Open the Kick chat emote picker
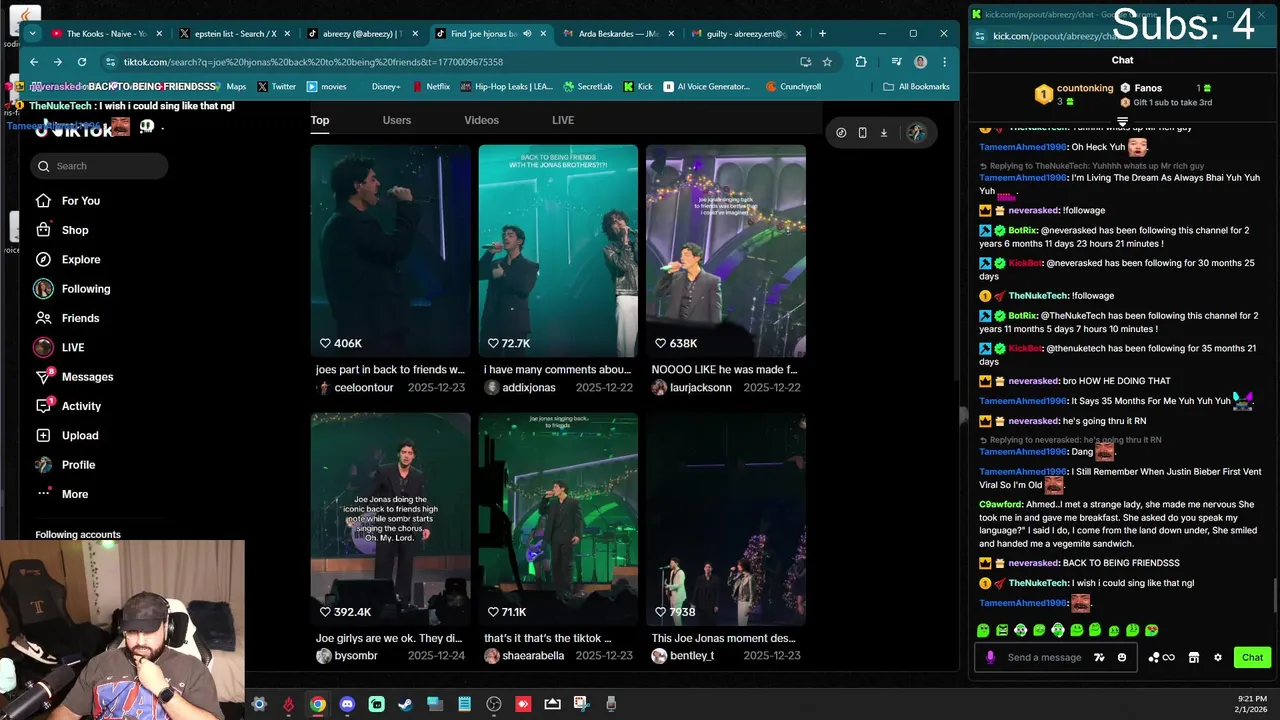Image resolution: width=1280 pixels, height=720 pixels. click(1122, 658)
